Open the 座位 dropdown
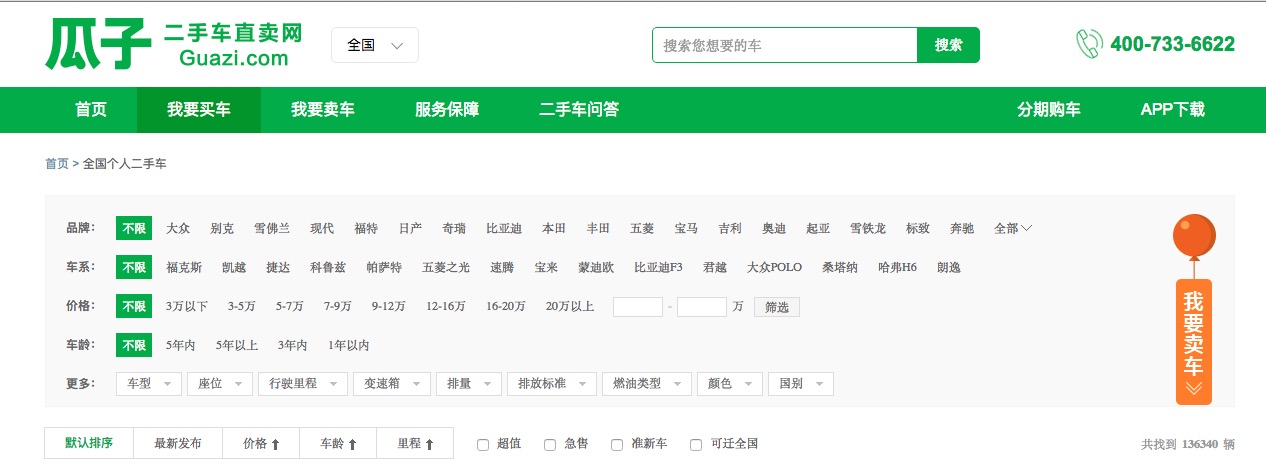This screenshot has height=467, width=1266. pos(220,384)
